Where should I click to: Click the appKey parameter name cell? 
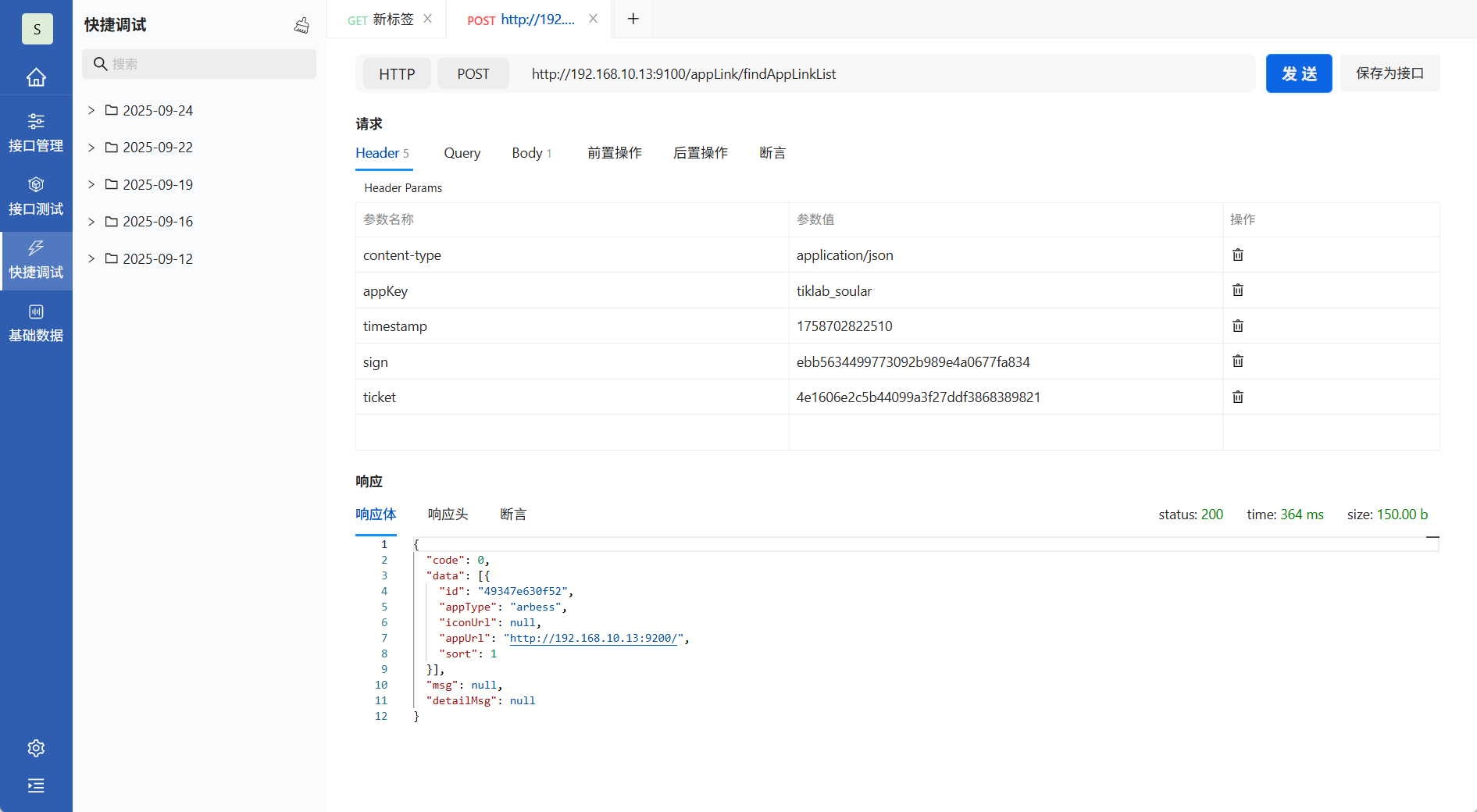pyautogui.click(x=573, y=290)
